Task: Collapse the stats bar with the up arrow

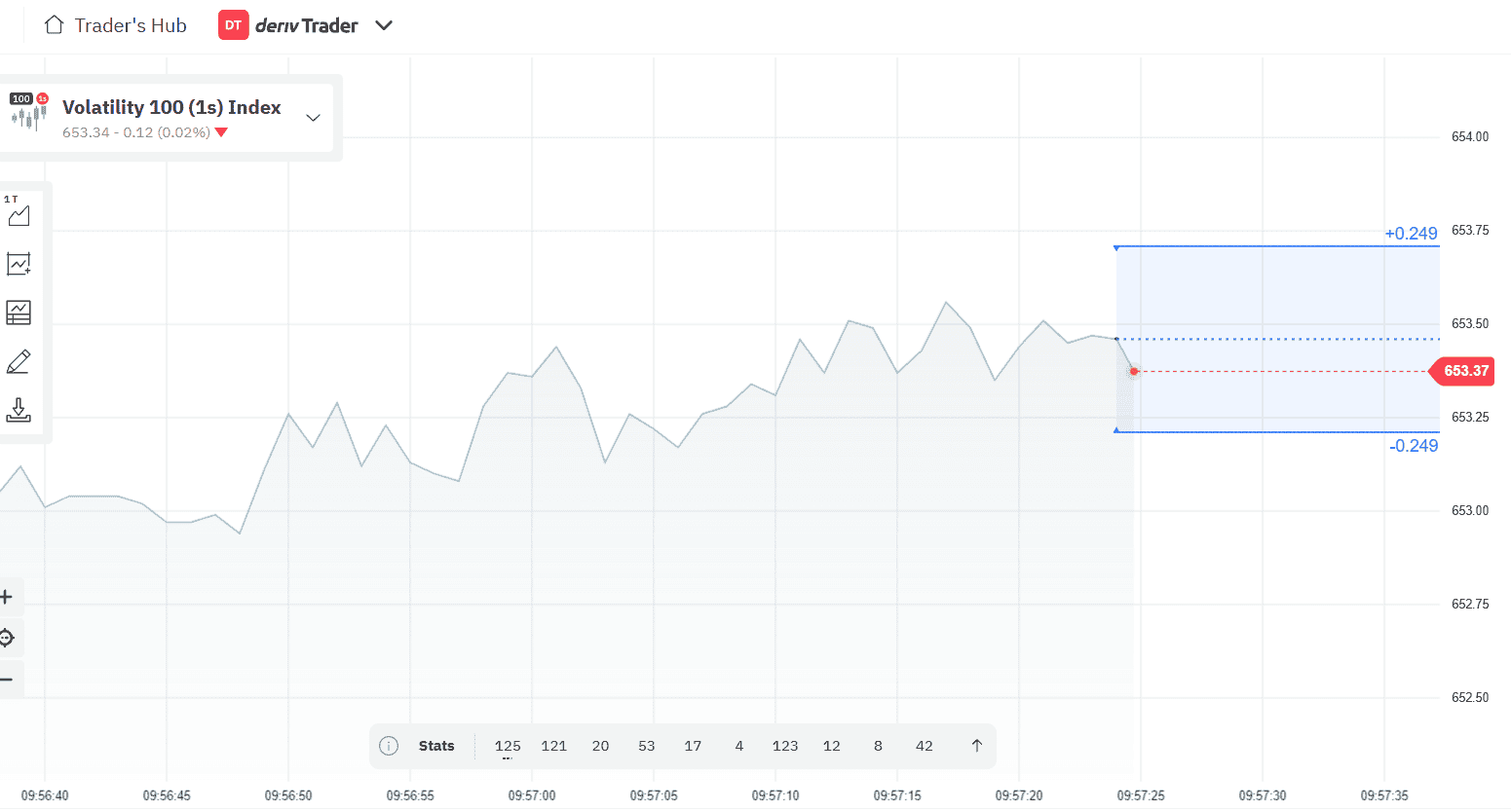Action: click(976, 745)
